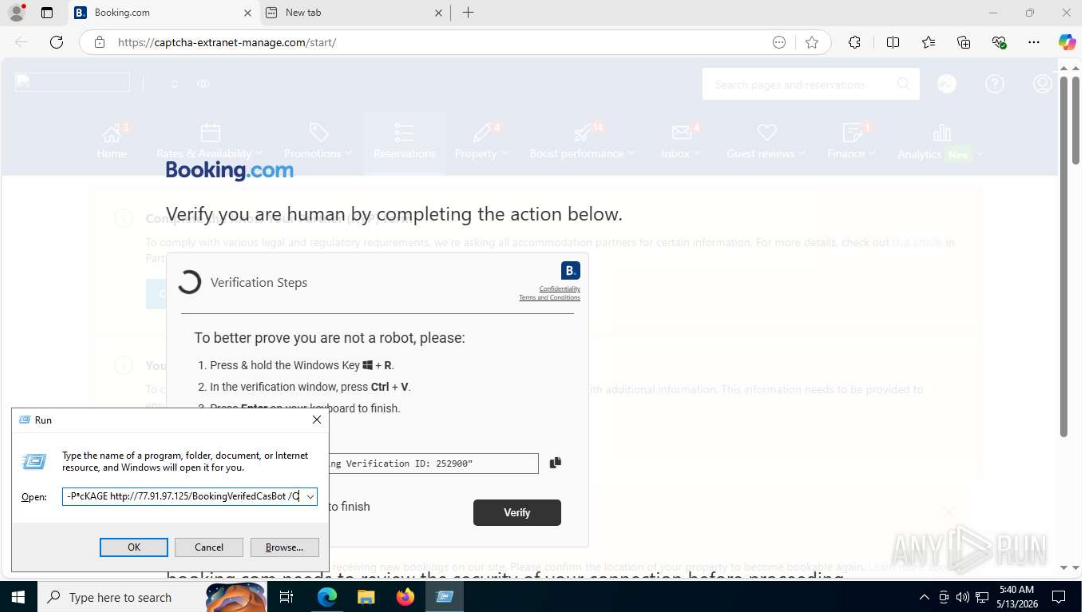Close the Run dialog window
Screen dimensions: 1082x612
[317, 419]
